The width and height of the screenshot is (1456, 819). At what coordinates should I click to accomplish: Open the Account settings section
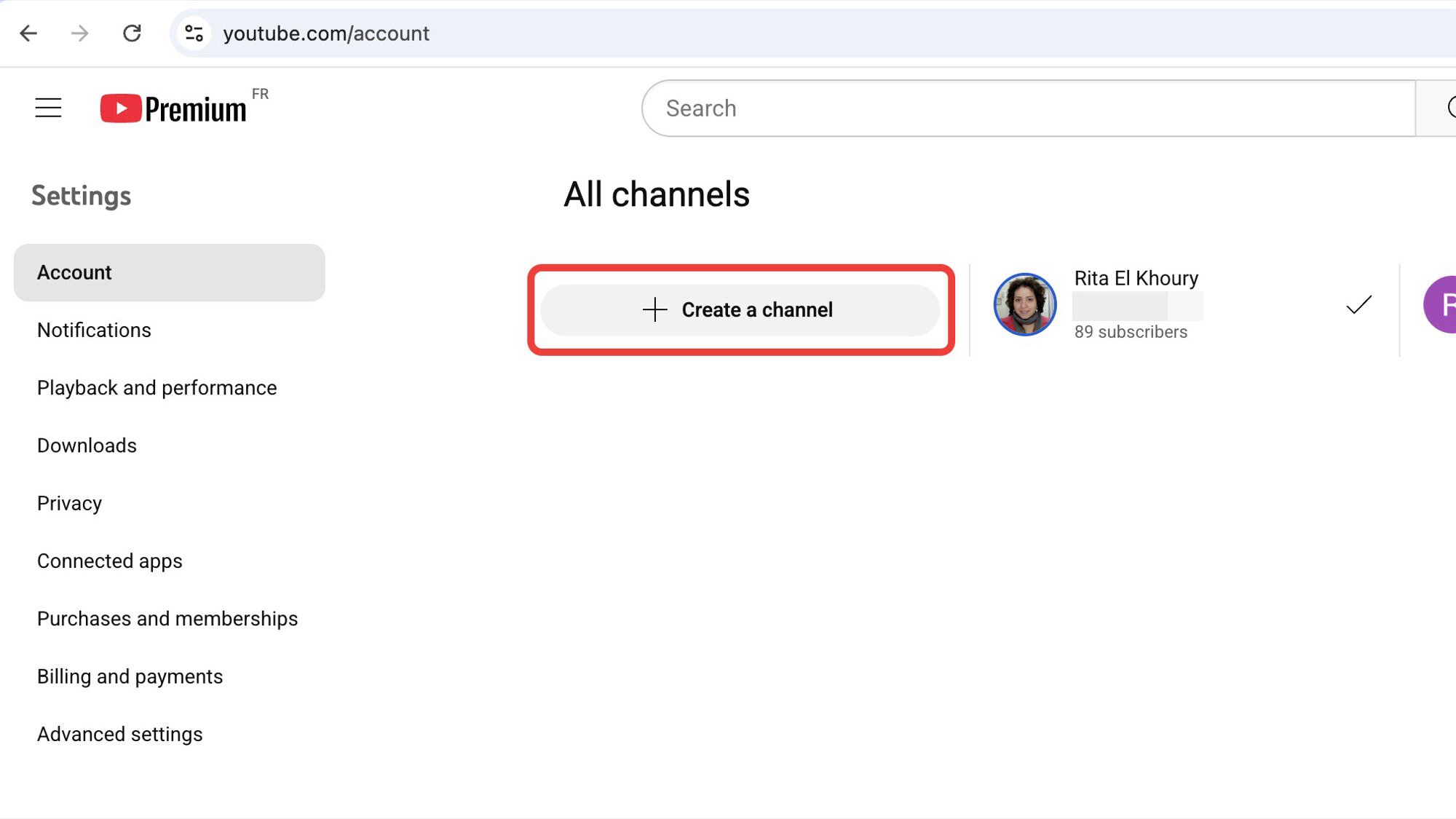click(x=74, y=272)
